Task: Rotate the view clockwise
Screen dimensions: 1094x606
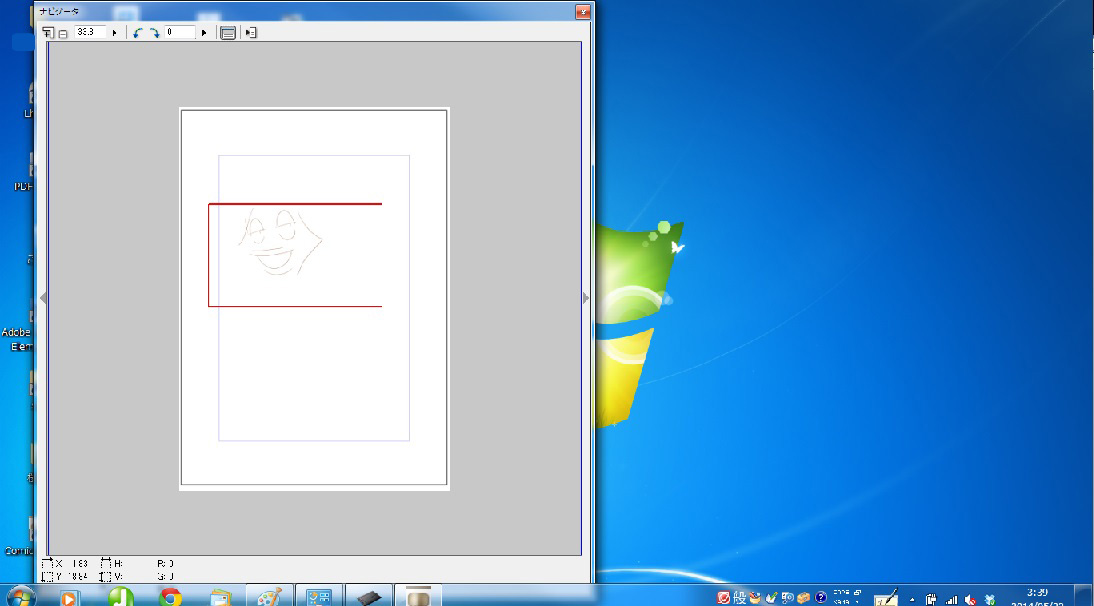Action: [155, 33]
